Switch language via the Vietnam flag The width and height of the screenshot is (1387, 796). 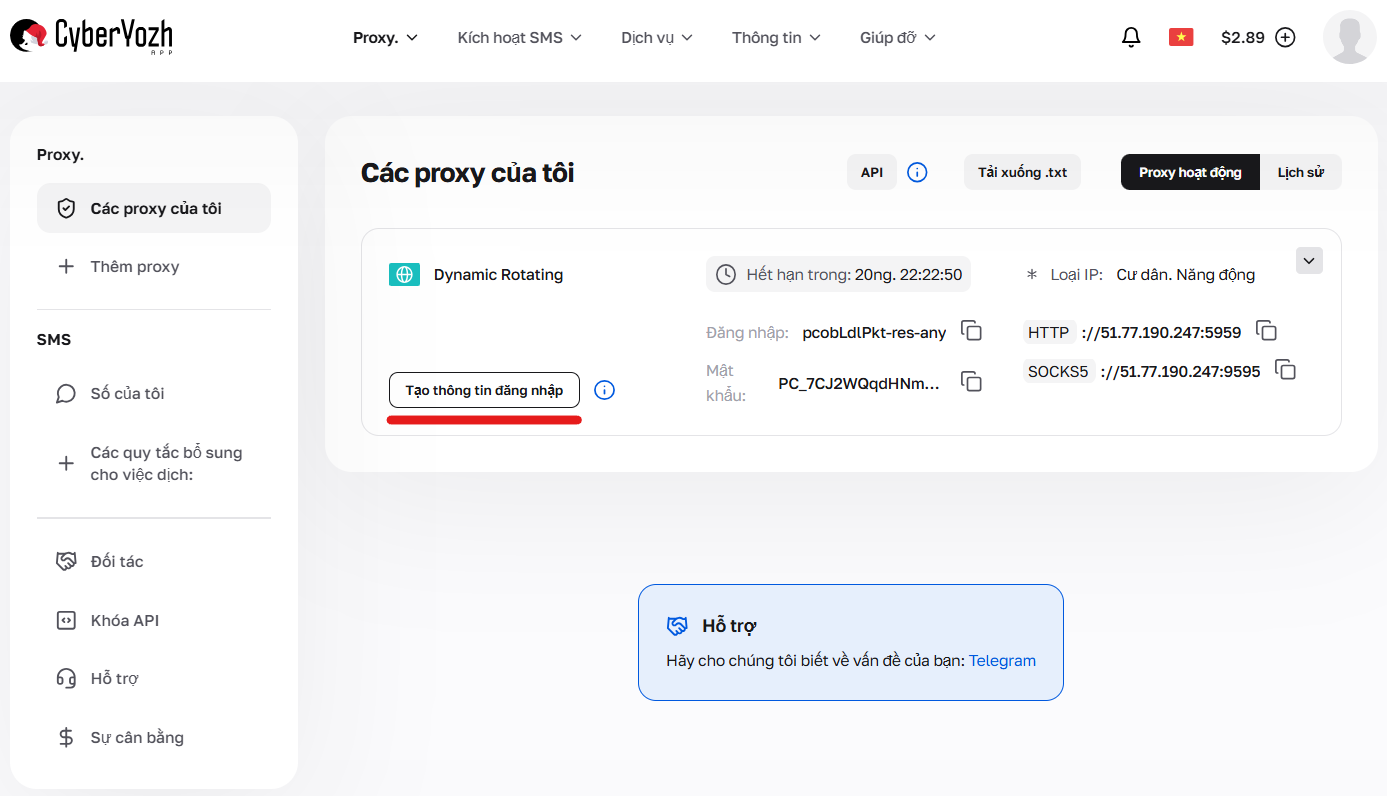pos(1181,36)
